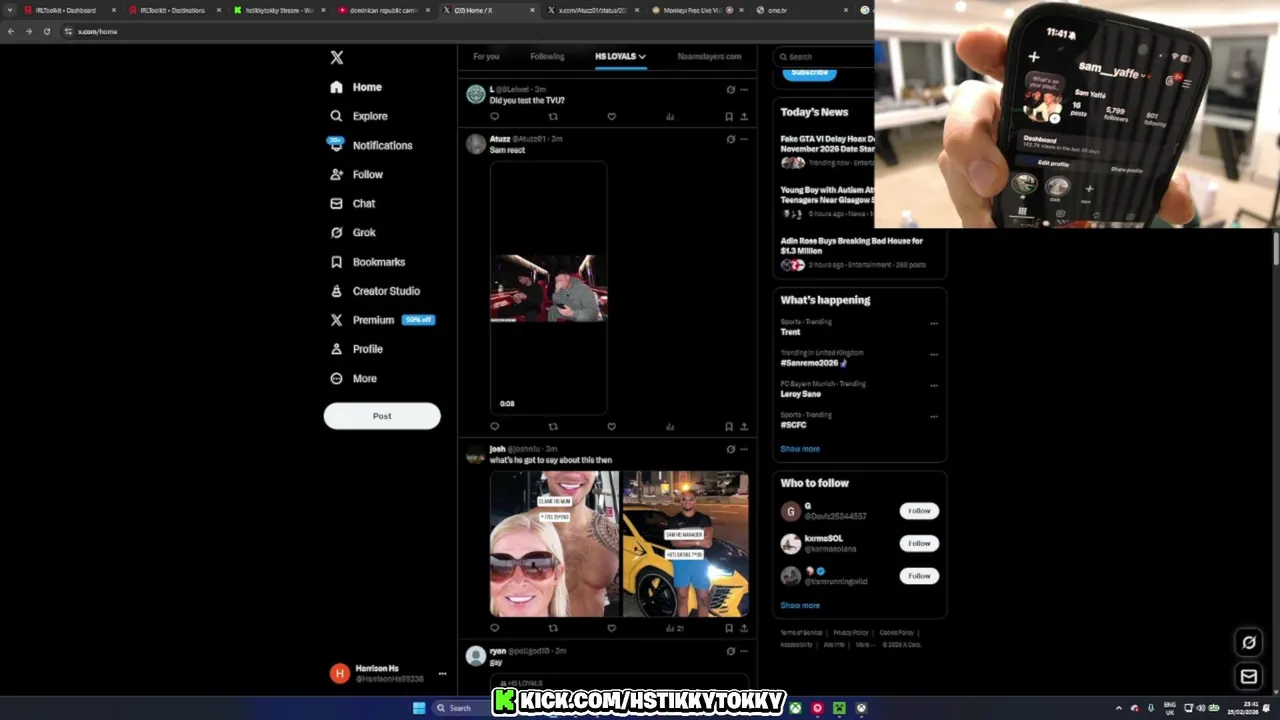This screenshot has width=1280, height=720.
Task: Follow the @tiamrunningwild account
Action: [x=919, y=576]
